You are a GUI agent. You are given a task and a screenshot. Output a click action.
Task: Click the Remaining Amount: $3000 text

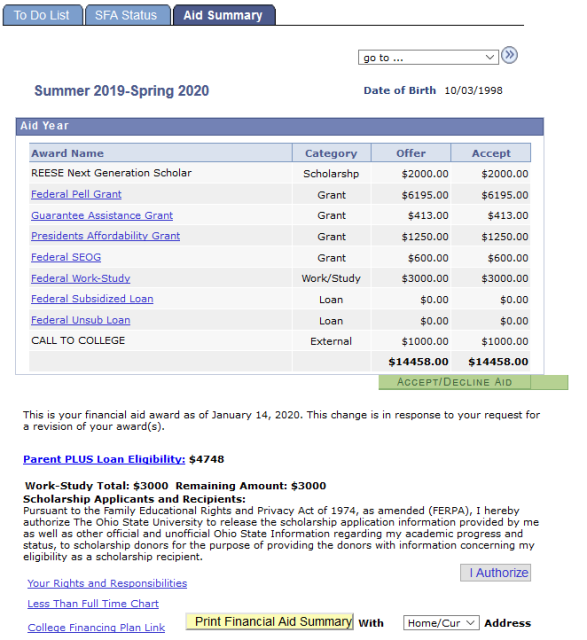(x=251, y=486)
